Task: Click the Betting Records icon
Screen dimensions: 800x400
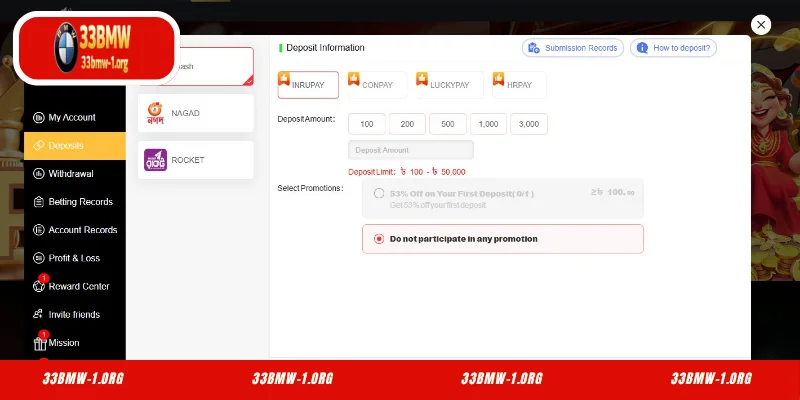Action: point(39,202)
